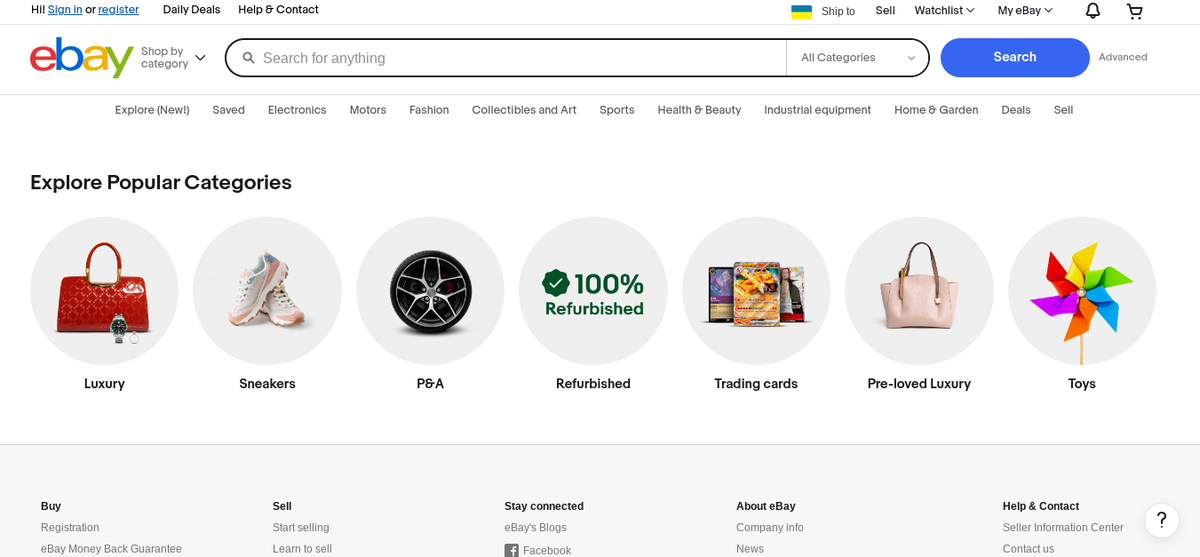Expand the Shop by category dropdown
This screenshot has width=1200, height=557.
173,58
